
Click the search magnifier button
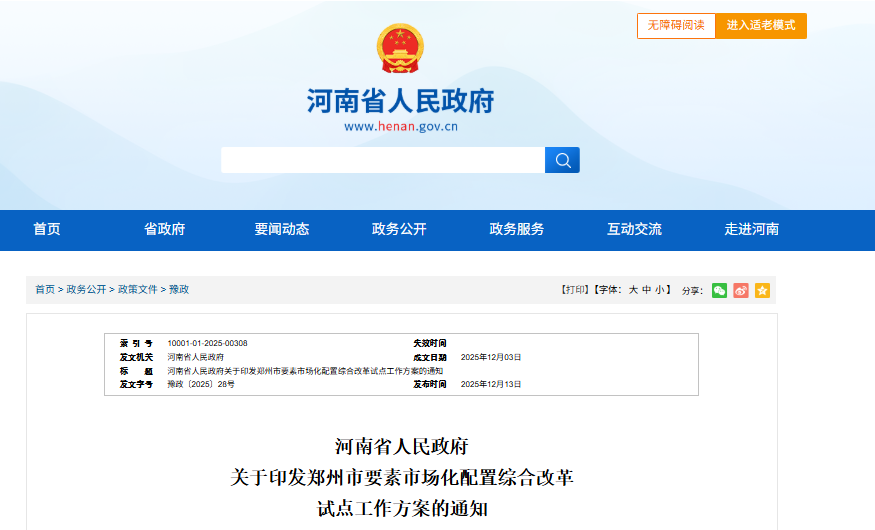click(x=562, y=160)
